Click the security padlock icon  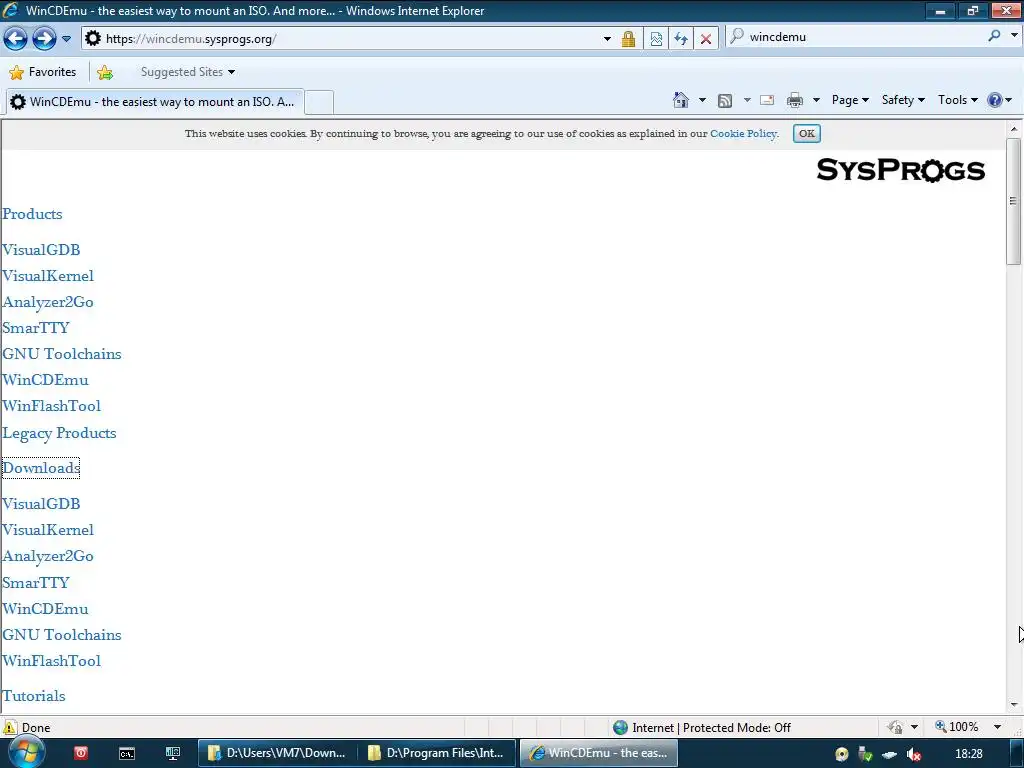(x=628, y=39)
